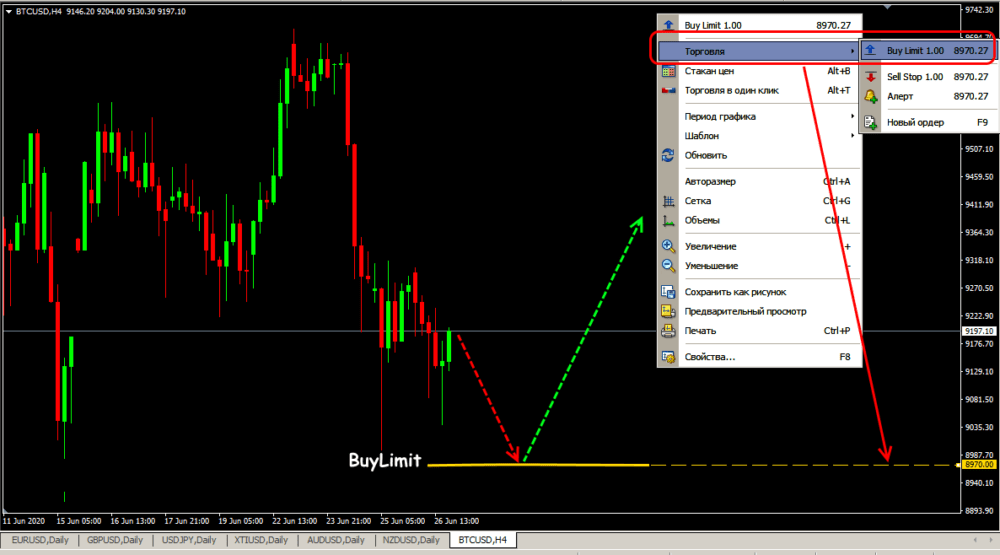Click the Sell Stop red arrow icon
Viewport: 1000px width, 555px height.
coord(871,77)
